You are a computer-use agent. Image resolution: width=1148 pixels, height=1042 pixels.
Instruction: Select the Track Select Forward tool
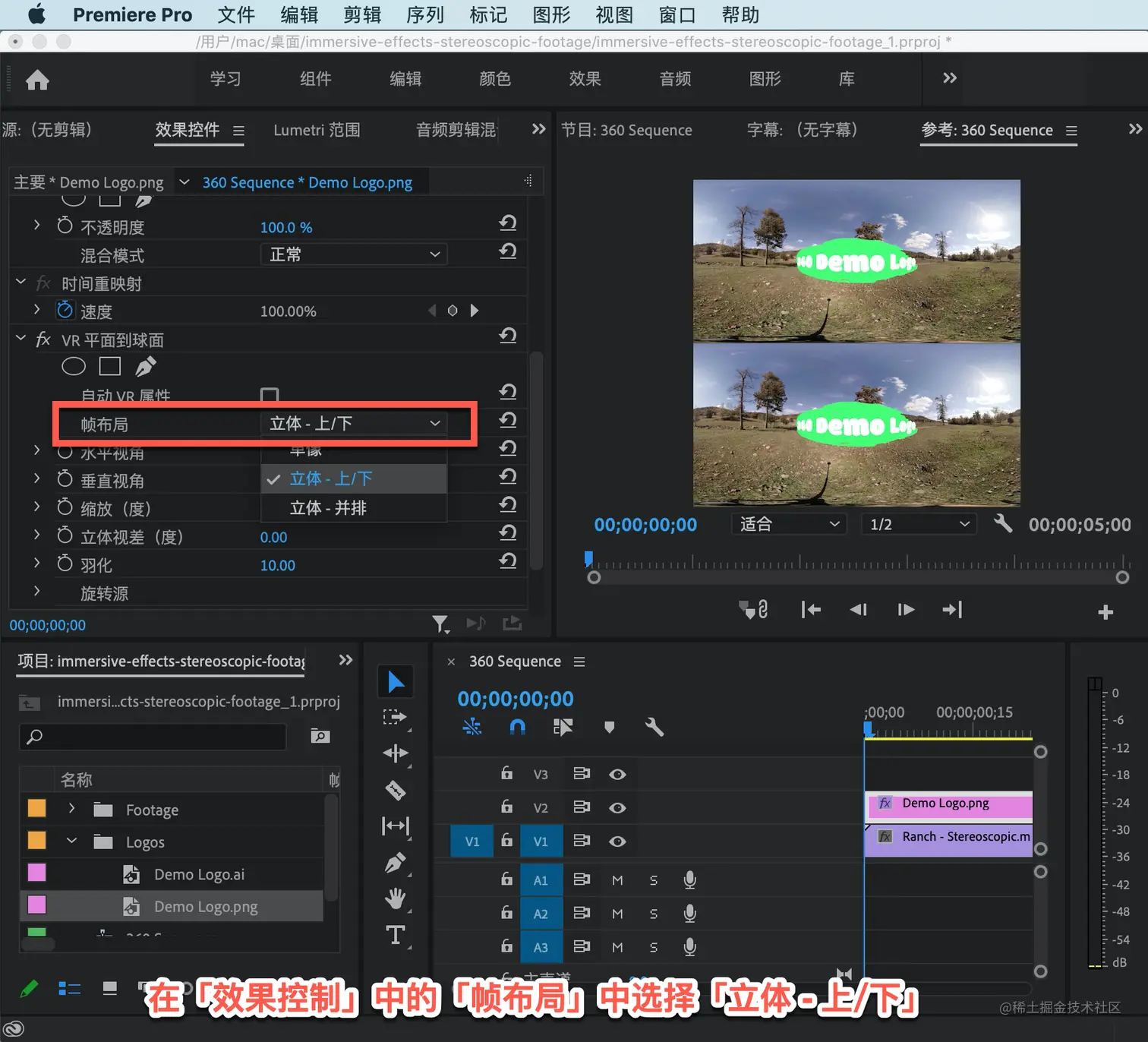(x=396, y=717)
